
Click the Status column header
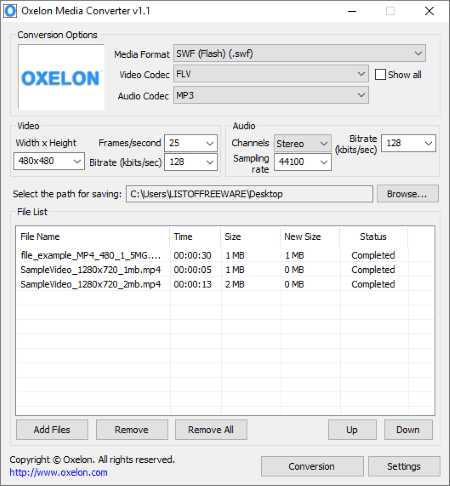tap(373, 237)
